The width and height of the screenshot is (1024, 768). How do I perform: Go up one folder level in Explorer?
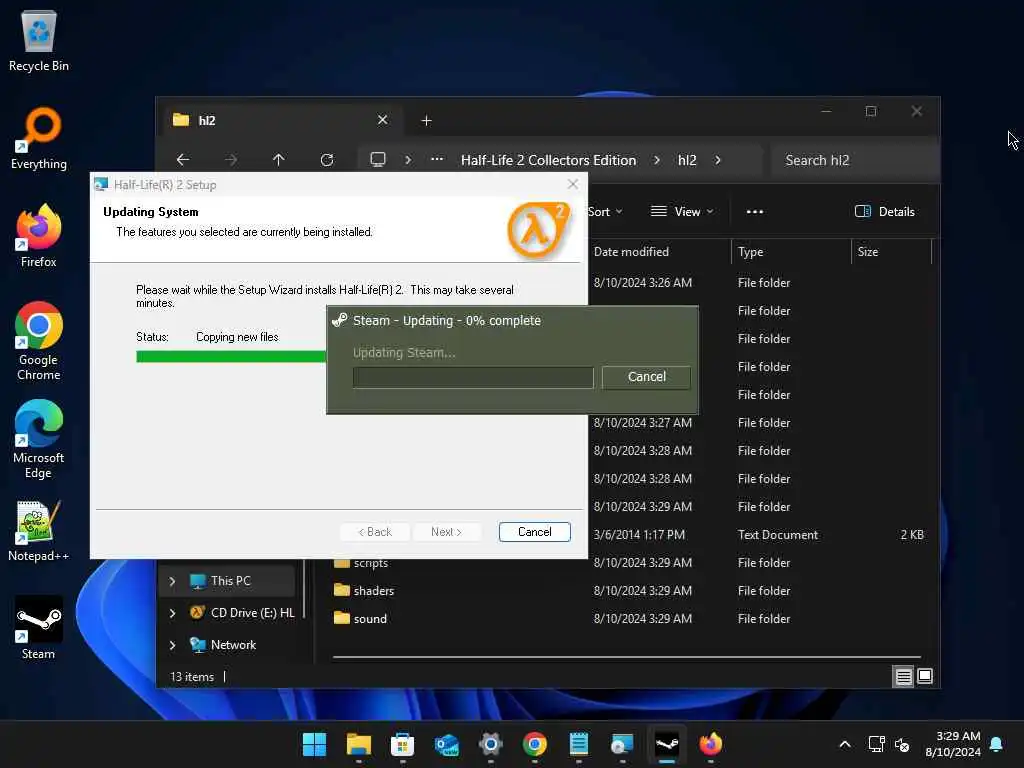[279, 160]
